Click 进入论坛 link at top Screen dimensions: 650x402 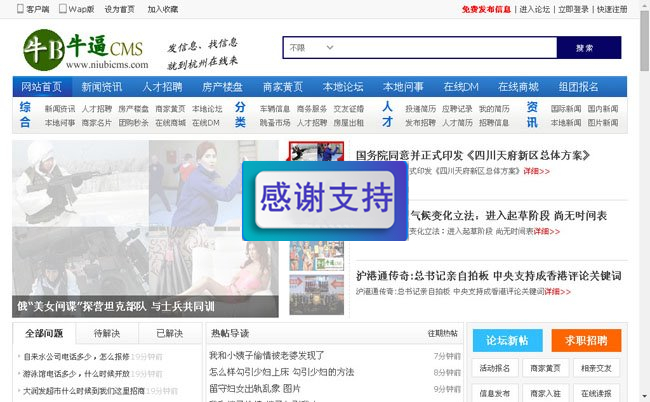[535, 9]
